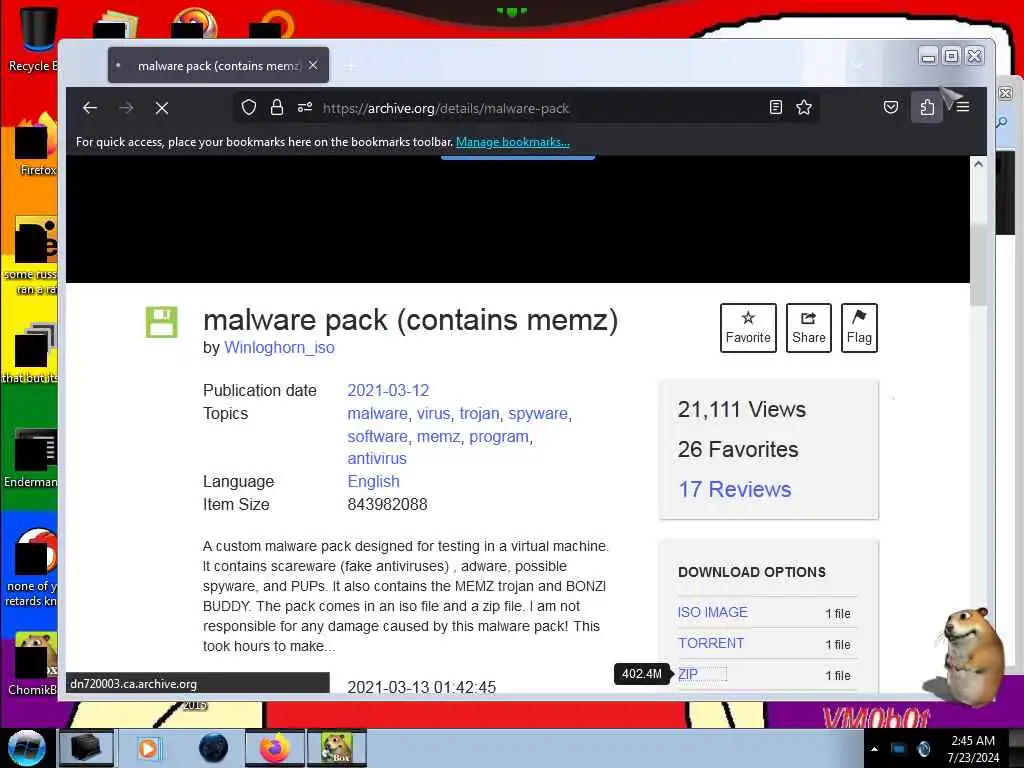Open the English language link
Viewport: 1024px width, 768px height.
(373, 481)
